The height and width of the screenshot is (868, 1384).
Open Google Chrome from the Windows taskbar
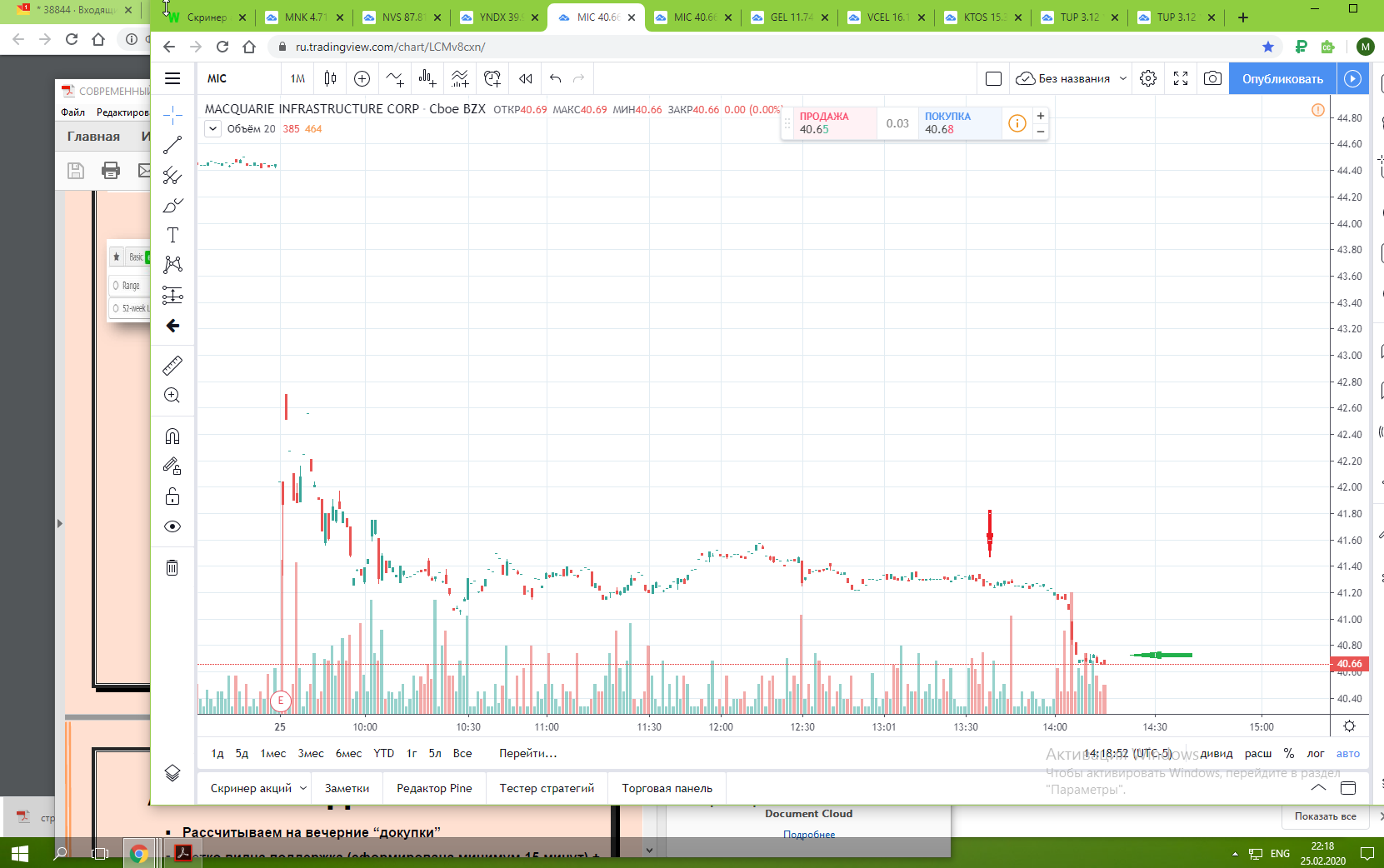point(139,853)
